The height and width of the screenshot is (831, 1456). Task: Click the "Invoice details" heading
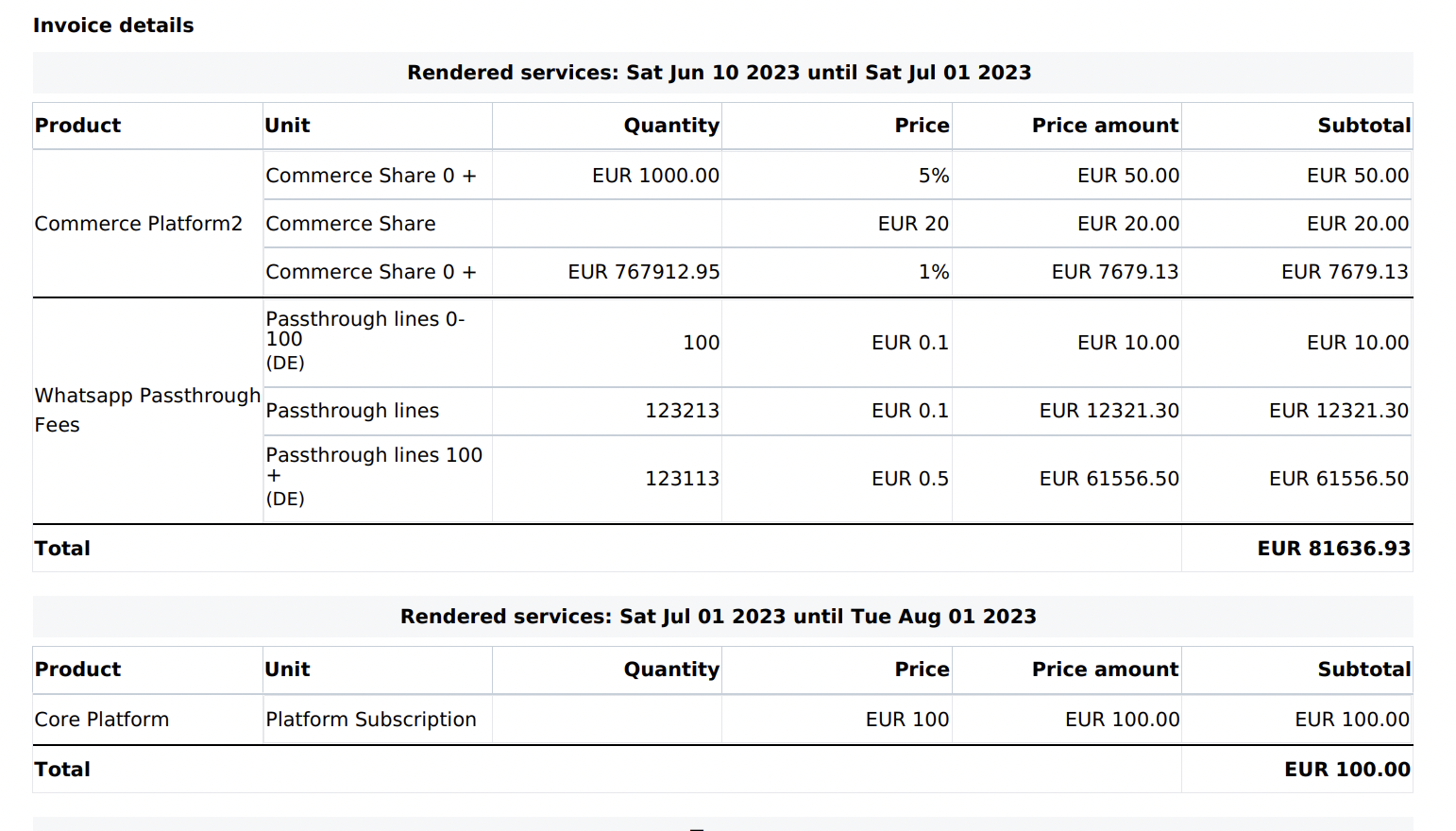click(x=113, y=25)
